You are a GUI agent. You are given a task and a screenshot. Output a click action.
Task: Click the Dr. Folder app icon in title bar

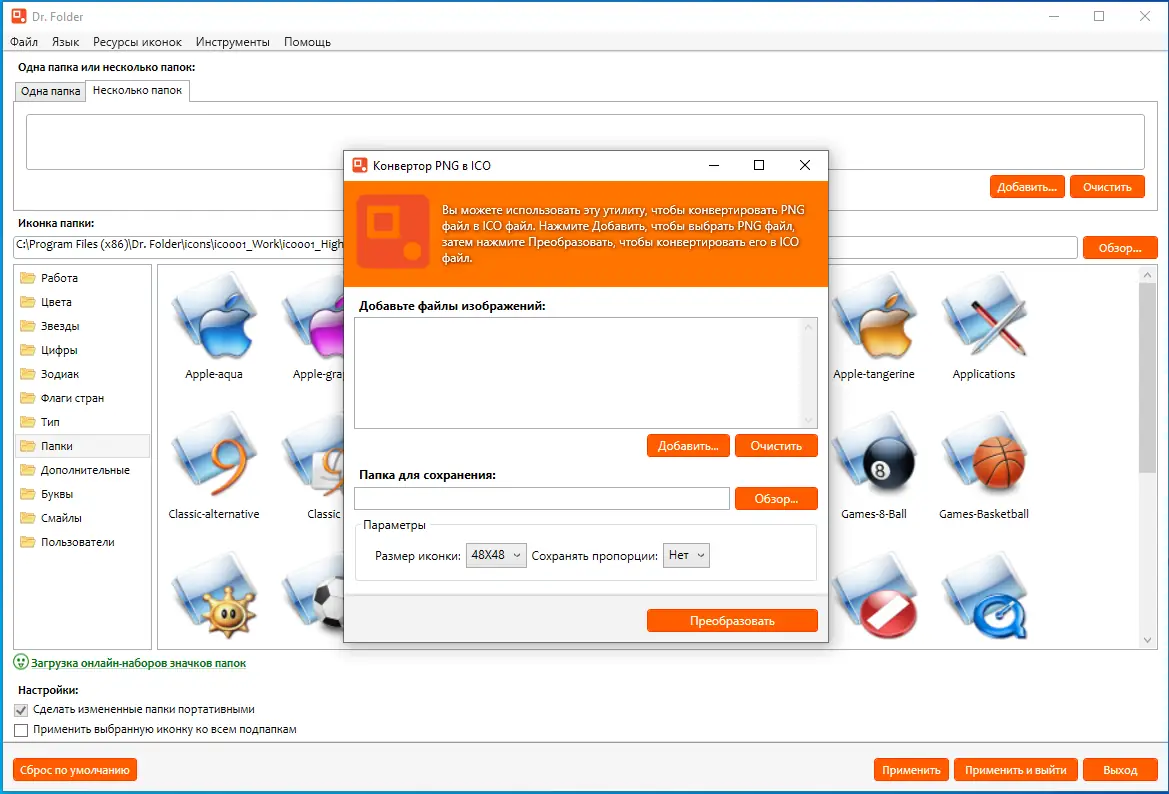tap(19, 16)
